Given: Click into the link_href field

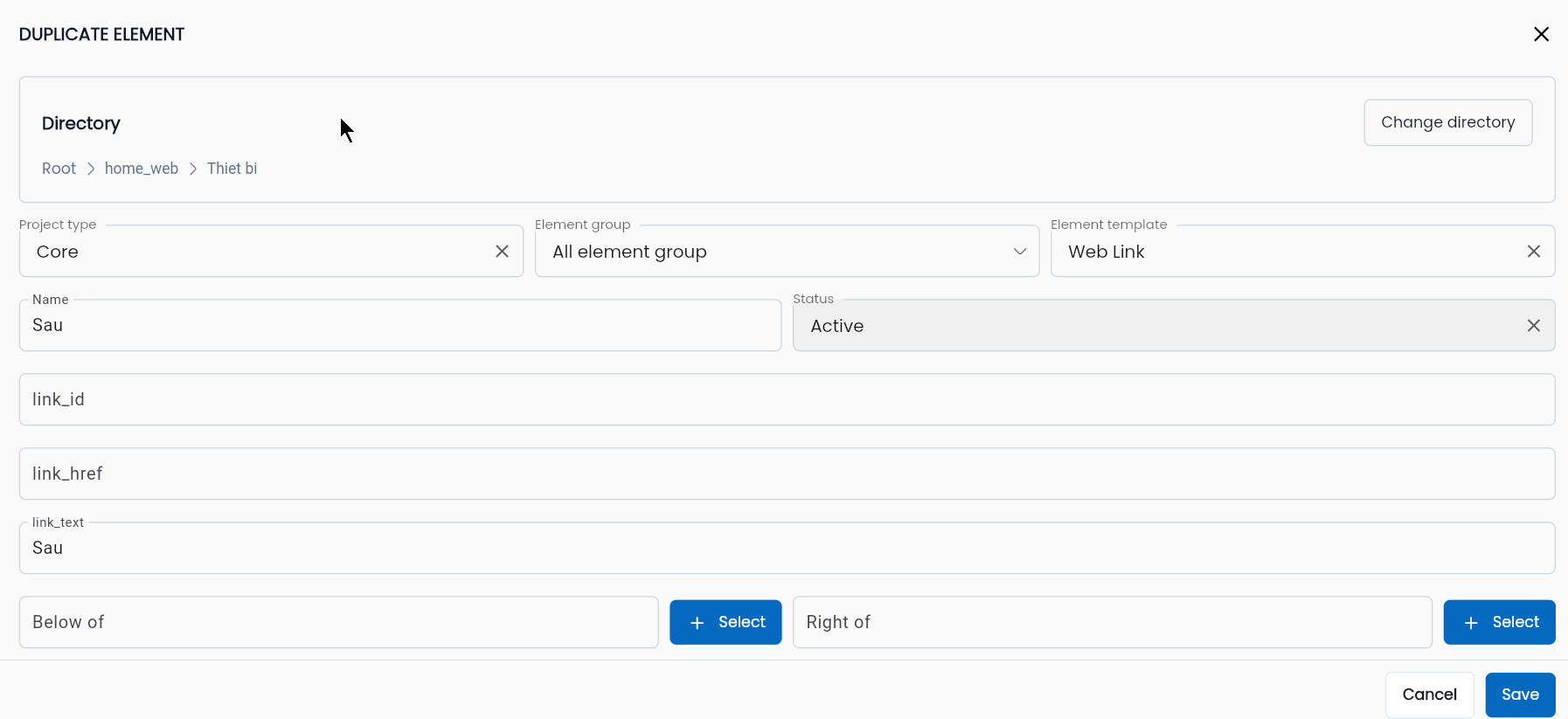Looking at the screenshot, I should 787,474.
